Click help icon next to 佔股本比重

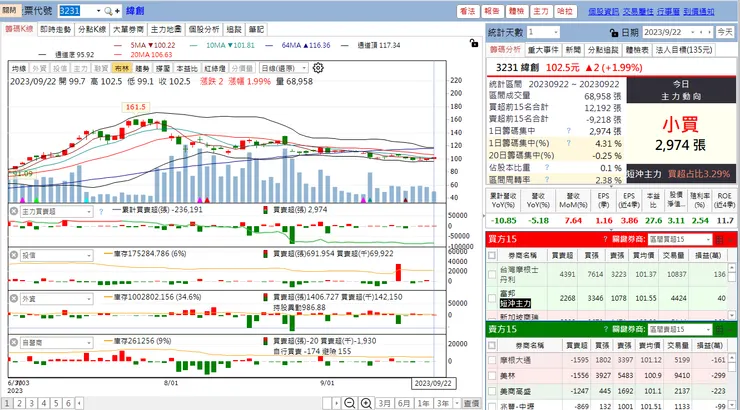[x=547, y=167]
